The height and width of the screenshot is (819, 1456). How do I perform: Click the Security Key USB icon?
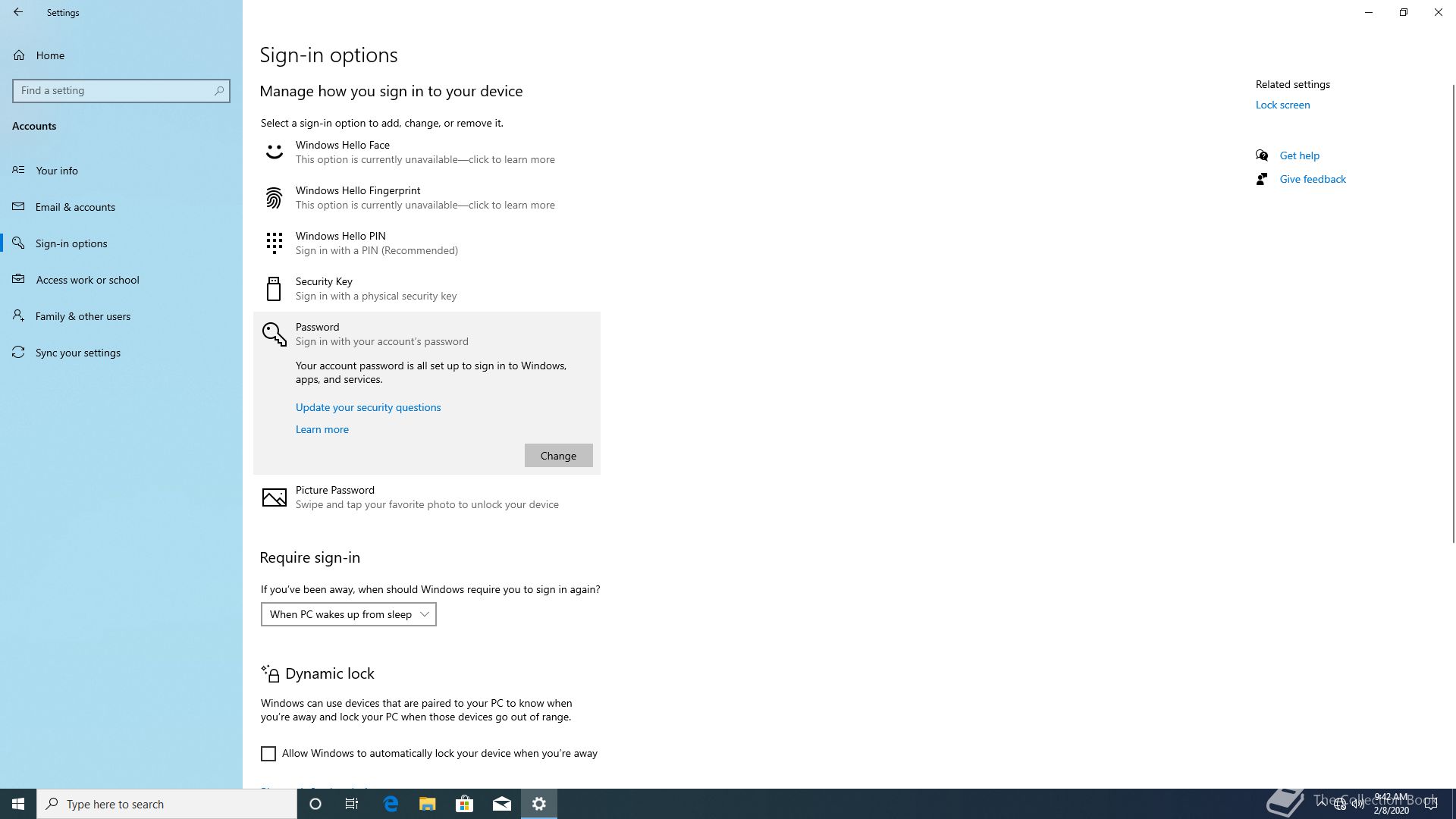click(x=274, y=289)
